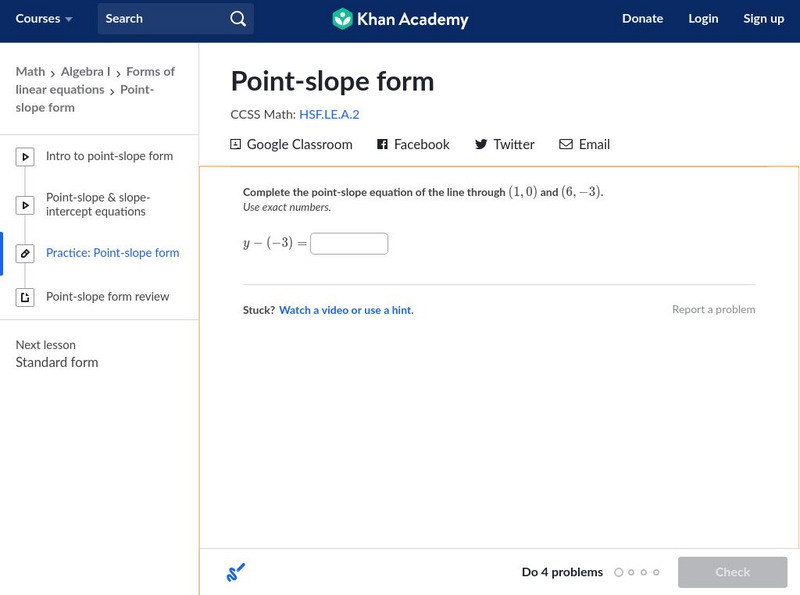Click the Khan Academy logo
Image resolution: width=800 pixels, height=595 pixels.
[400, 19]
